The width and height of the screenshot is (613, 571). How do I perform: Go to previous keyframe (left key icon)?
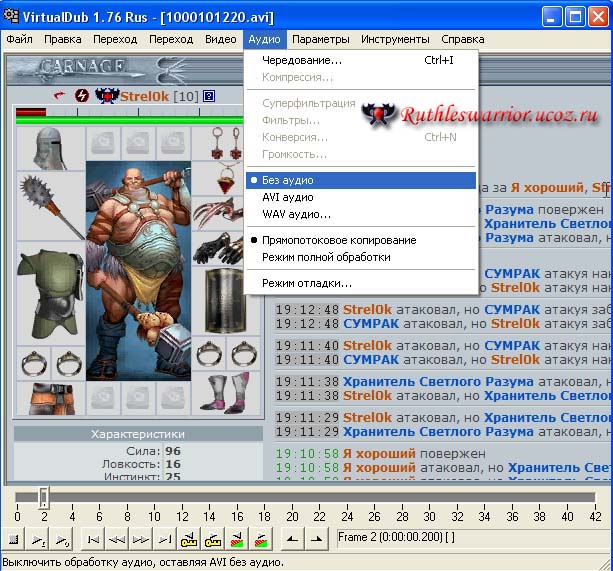pos(189,540)
